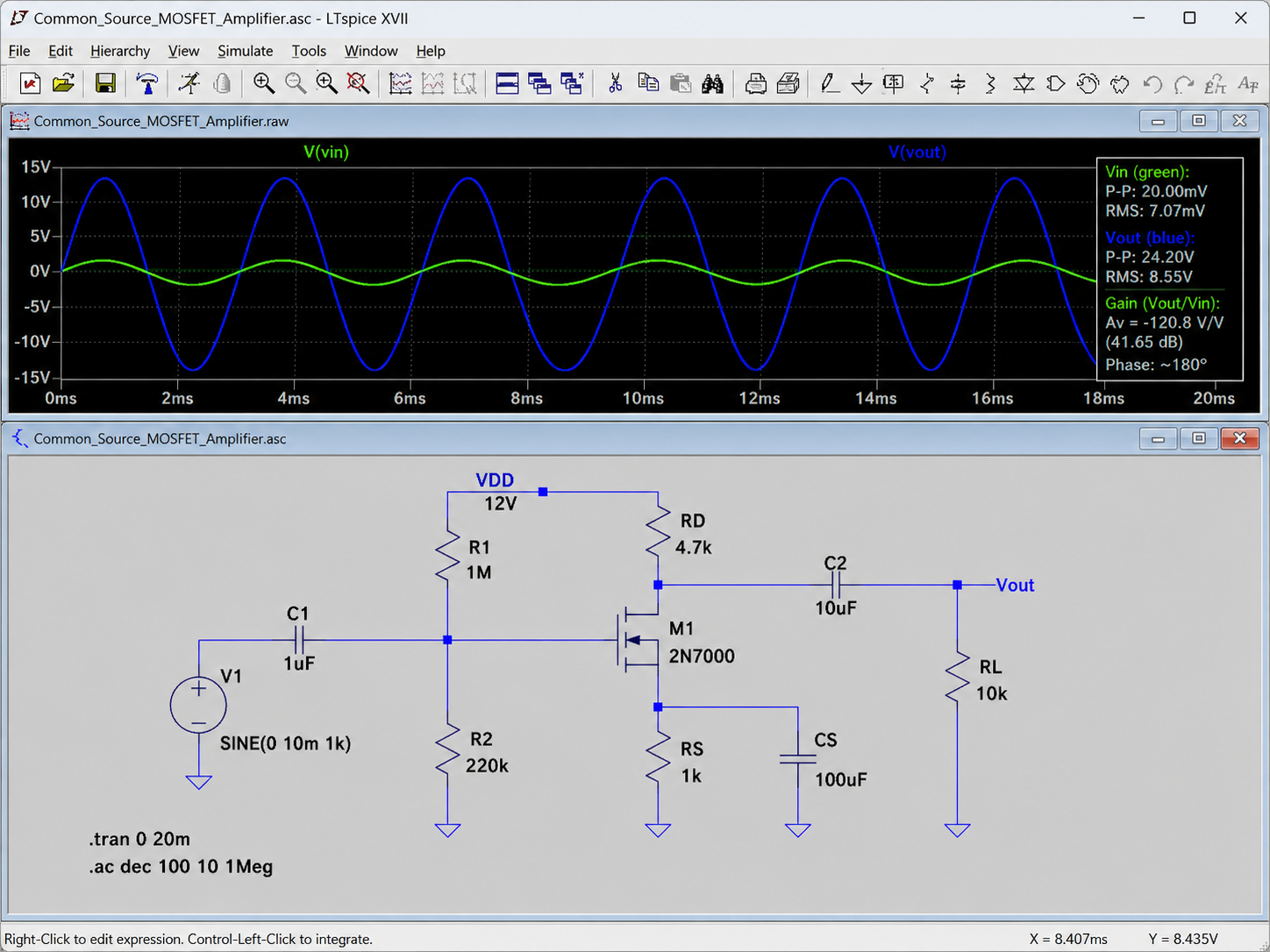Screen dimensions: 1270x952
Task: Click the V1 voltage source symbol
Action: (x=198, y=705)
